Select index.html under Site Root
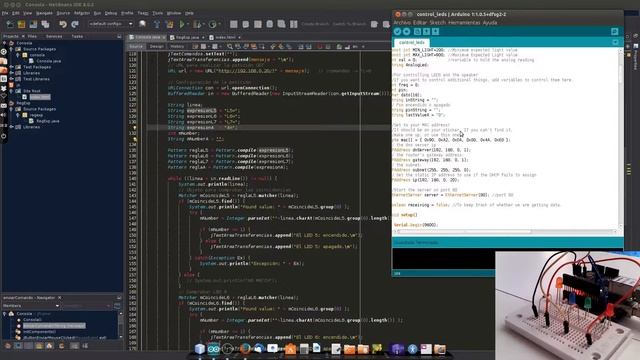 (40, 97)
